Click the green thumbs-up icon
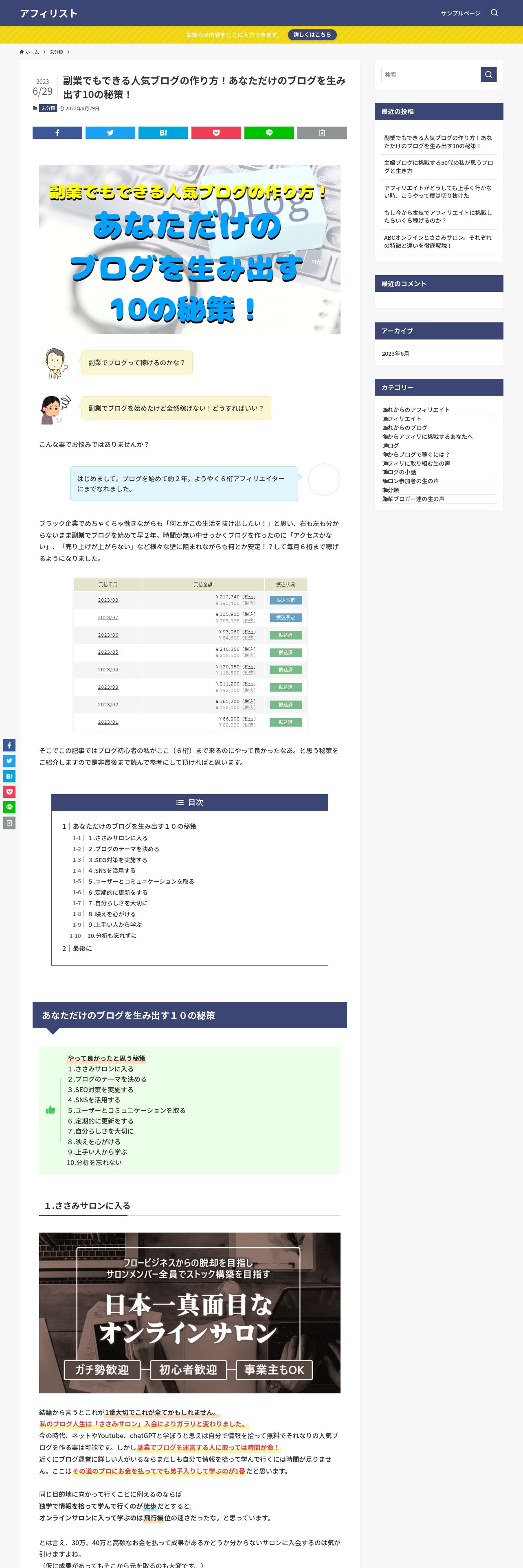The width and height of the screenshot is (523, 1568). click(51, 1110)
